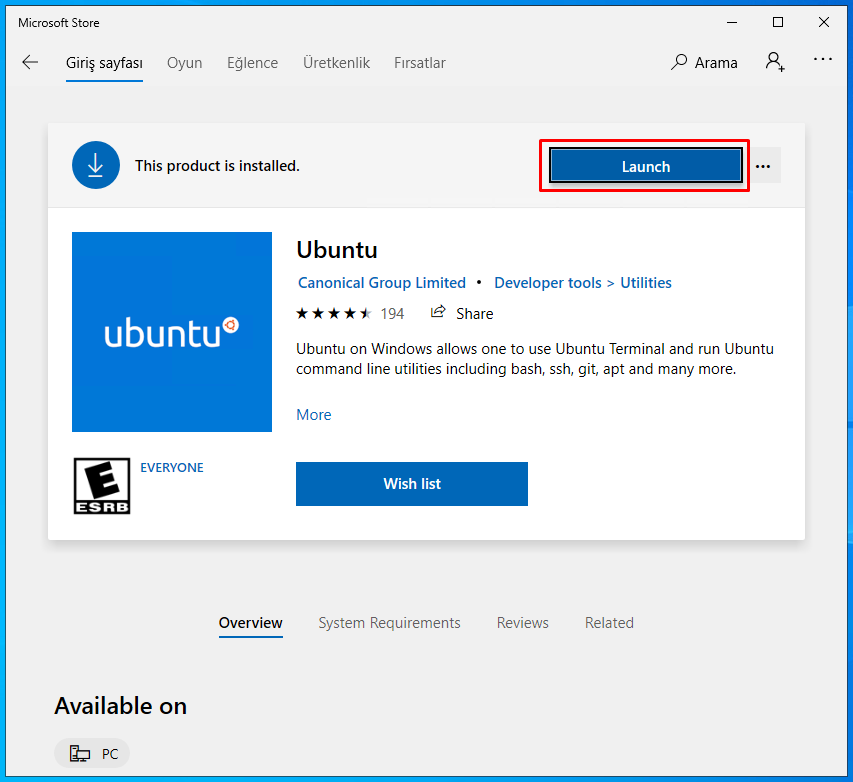
Task: Open the ellipsis menu next to Launch
Action: 763,165
